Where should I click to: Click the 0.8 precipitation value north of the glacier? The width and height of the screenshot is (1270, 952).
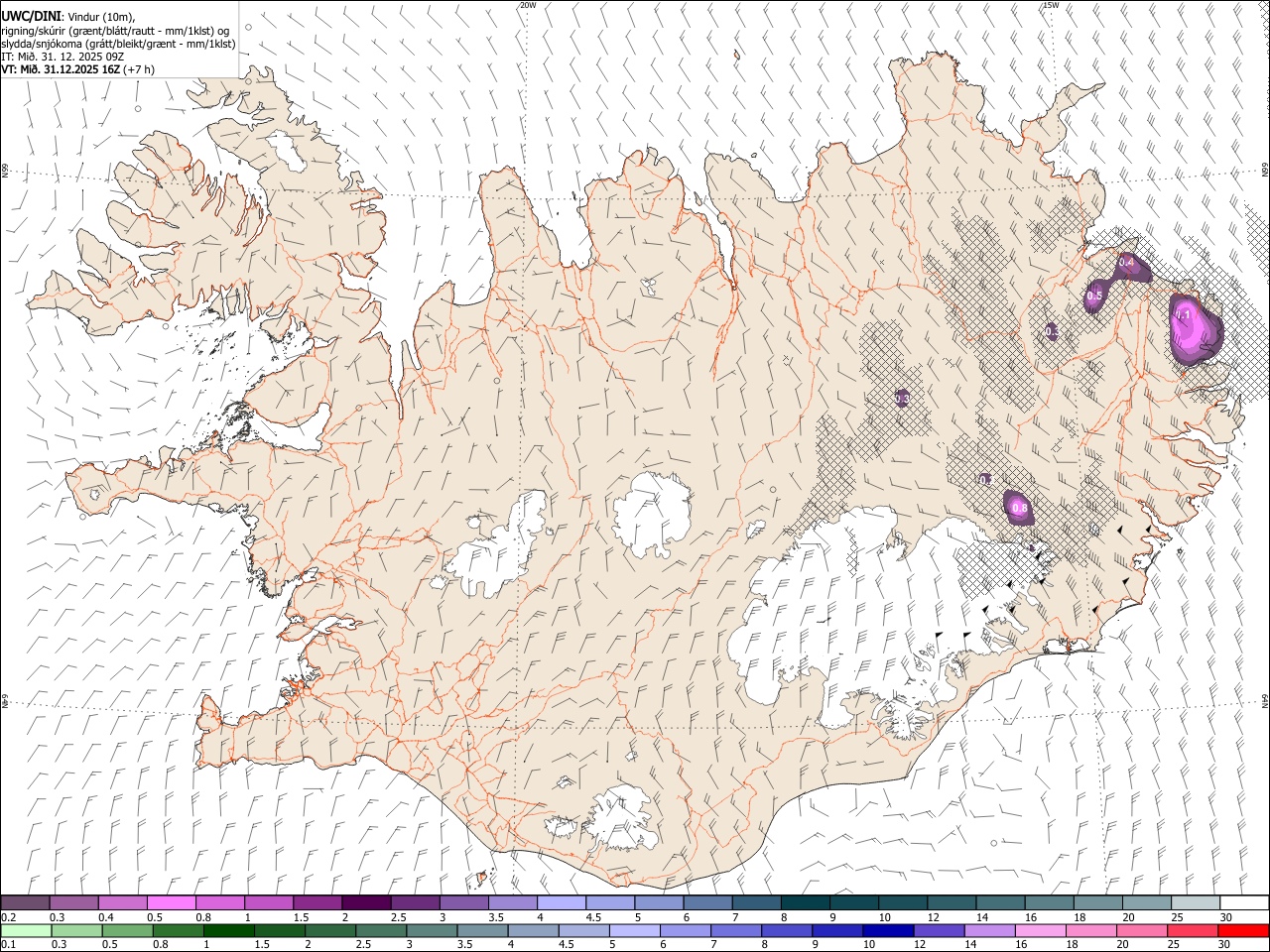pyautogui.click(x=1019, y=508)
